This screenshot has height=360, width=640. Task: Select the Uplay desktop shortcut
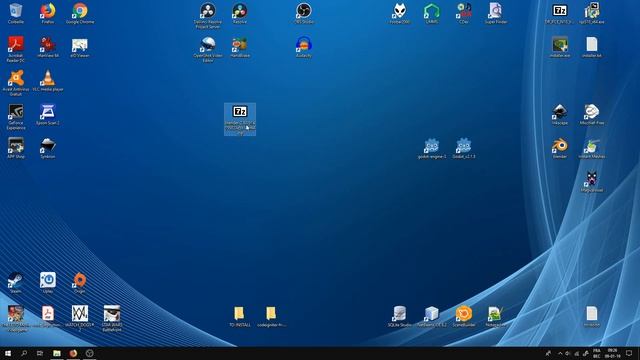coord(48,282)
